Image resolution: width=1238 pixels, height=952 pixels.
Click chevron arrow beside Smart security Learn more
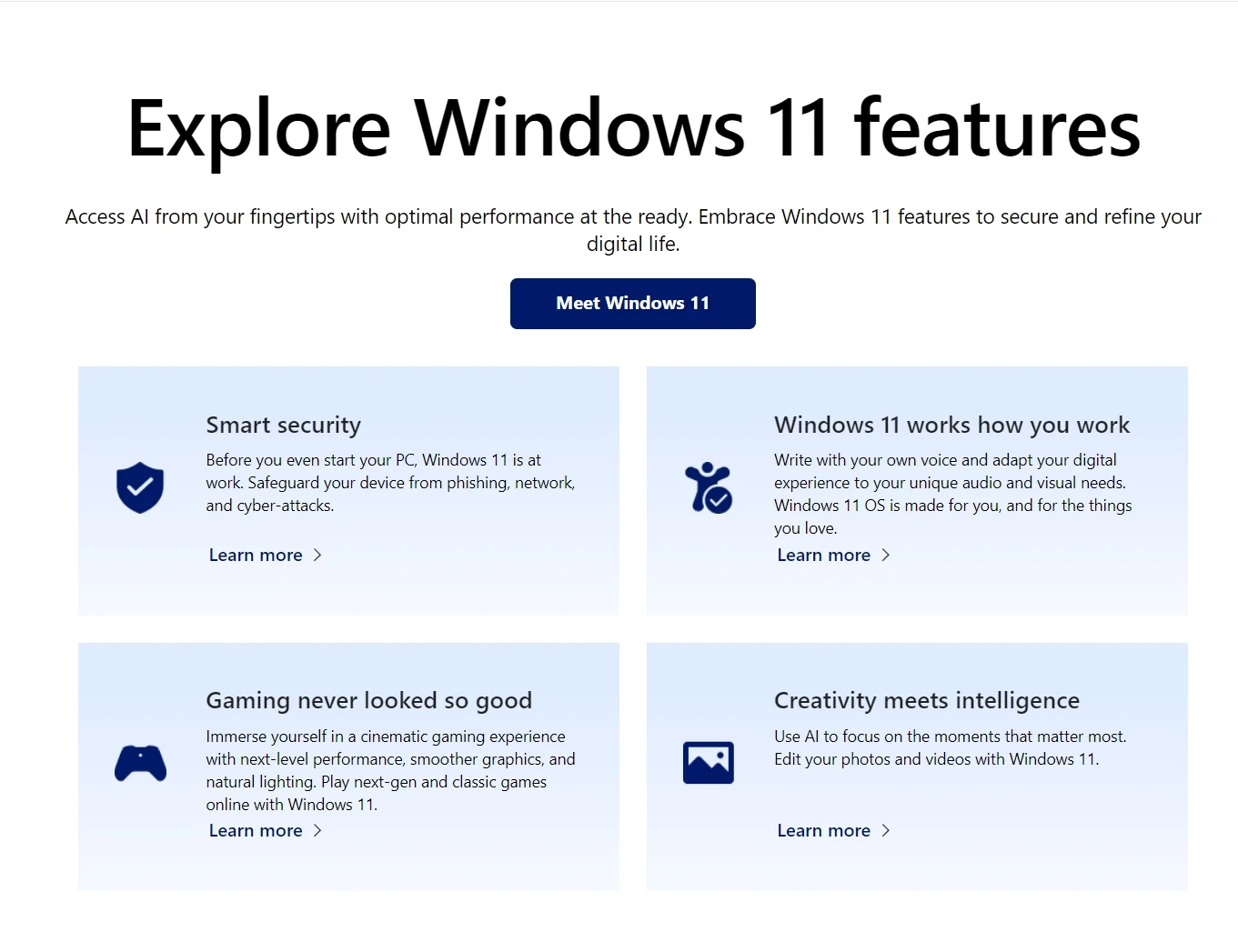click(x=317, y=555)
